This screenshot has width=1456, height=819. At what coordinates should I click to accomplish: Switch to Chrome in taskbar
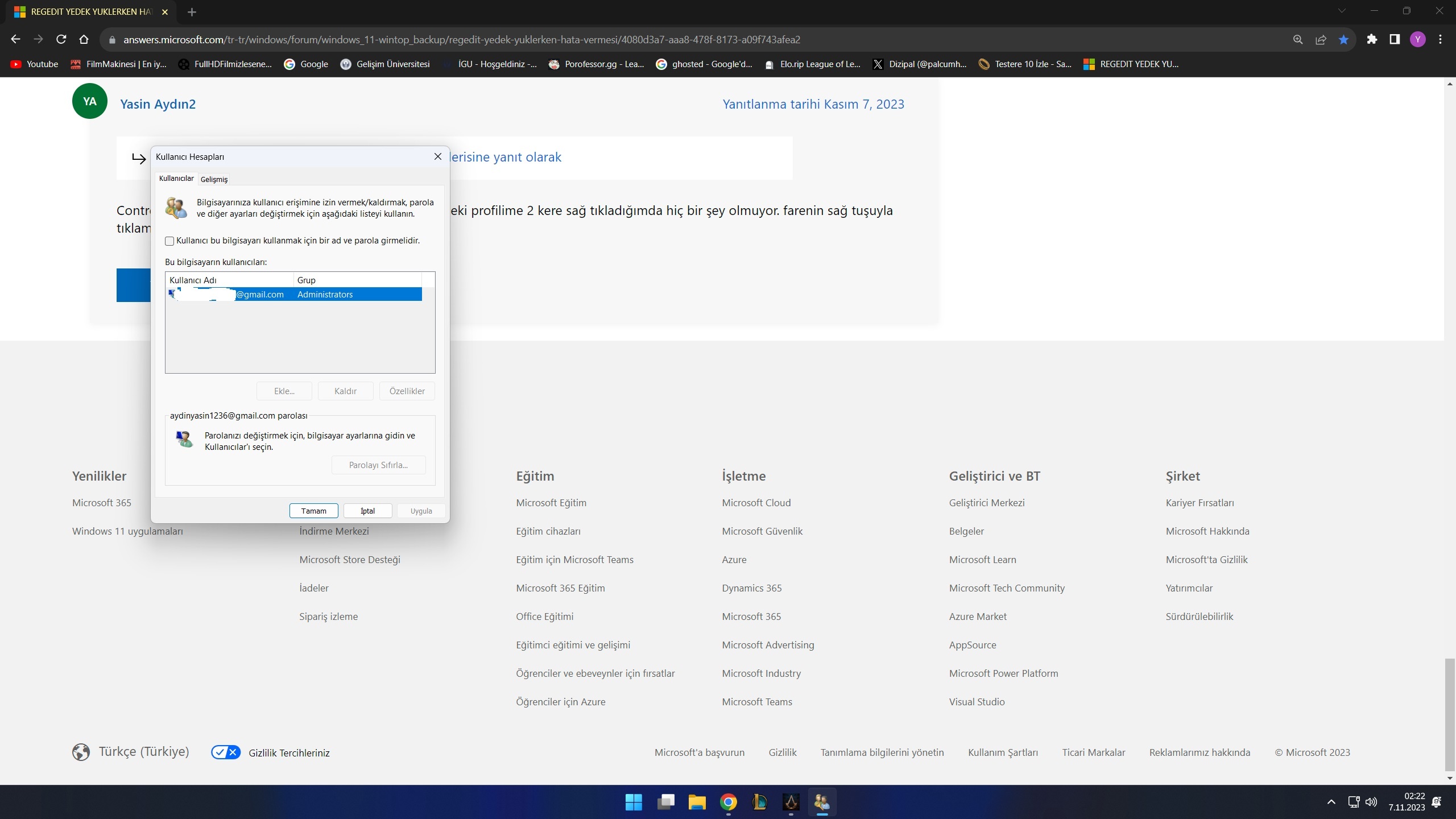click(x=729, y=802)
